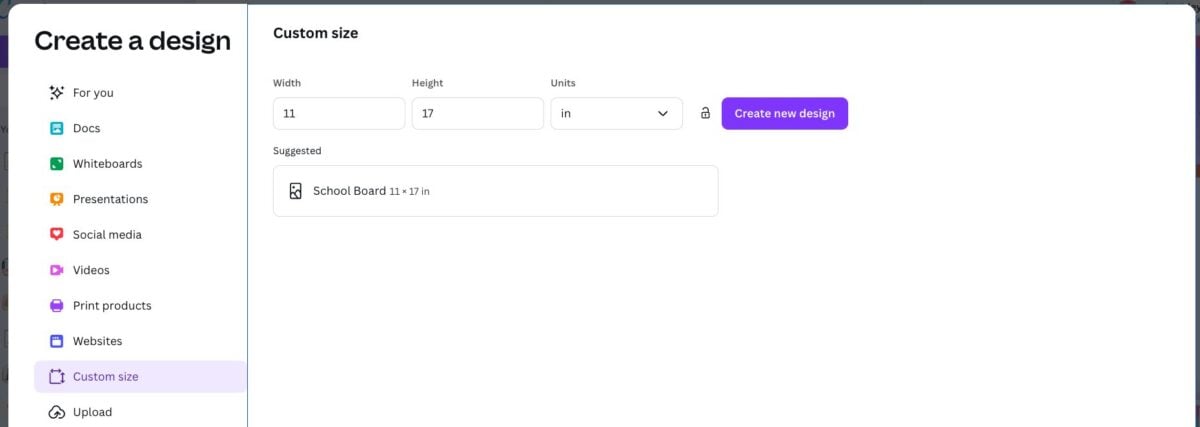Go to Print products category
The height and width of the screenshot is (427, 1200).
click(x=112, y=306)
